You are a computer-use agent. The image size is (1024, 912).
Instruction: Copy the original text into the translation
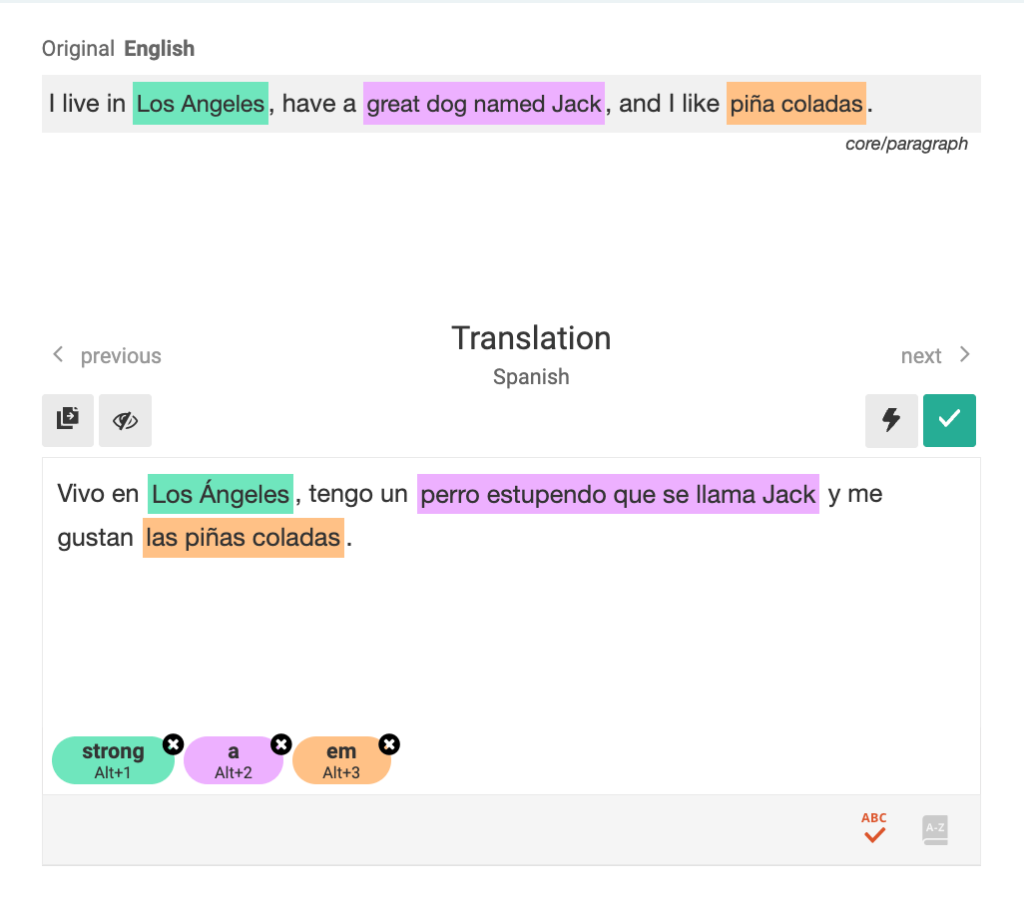tap(67, 420)
